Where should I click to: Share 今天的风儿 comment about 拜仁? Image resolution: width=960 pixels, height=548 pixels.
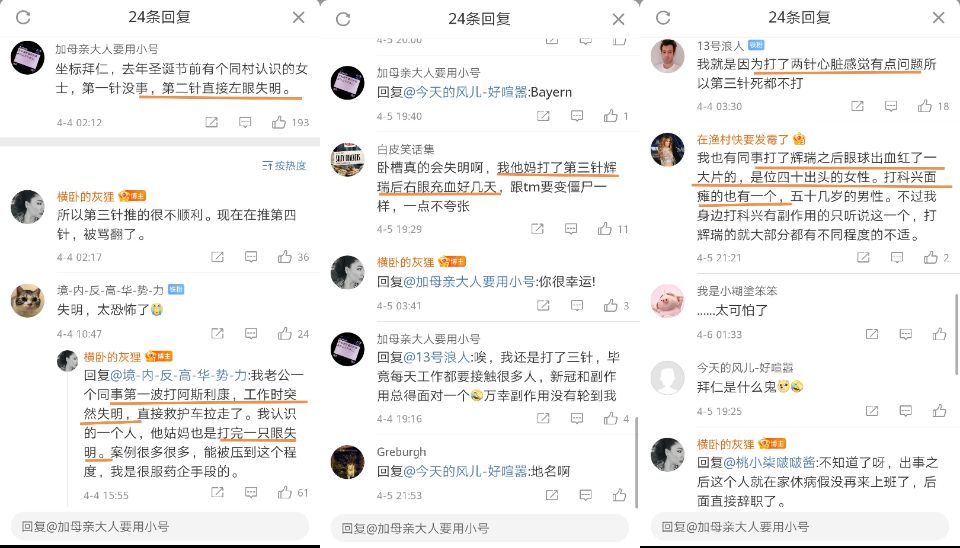coord(872,411)
